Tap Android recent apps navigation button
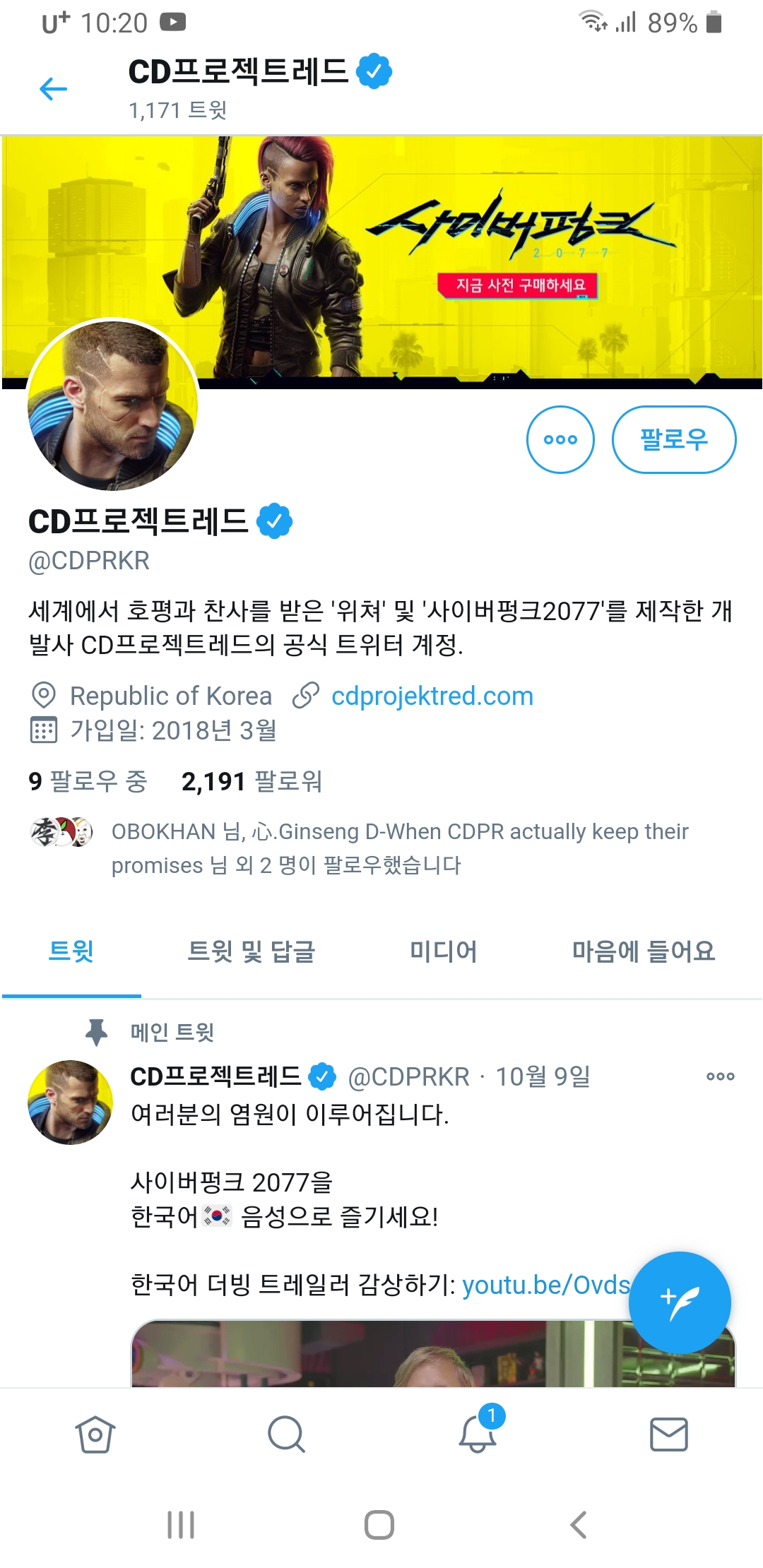The width and height of the screenshot is (763, 1568). click(181, 1525)
